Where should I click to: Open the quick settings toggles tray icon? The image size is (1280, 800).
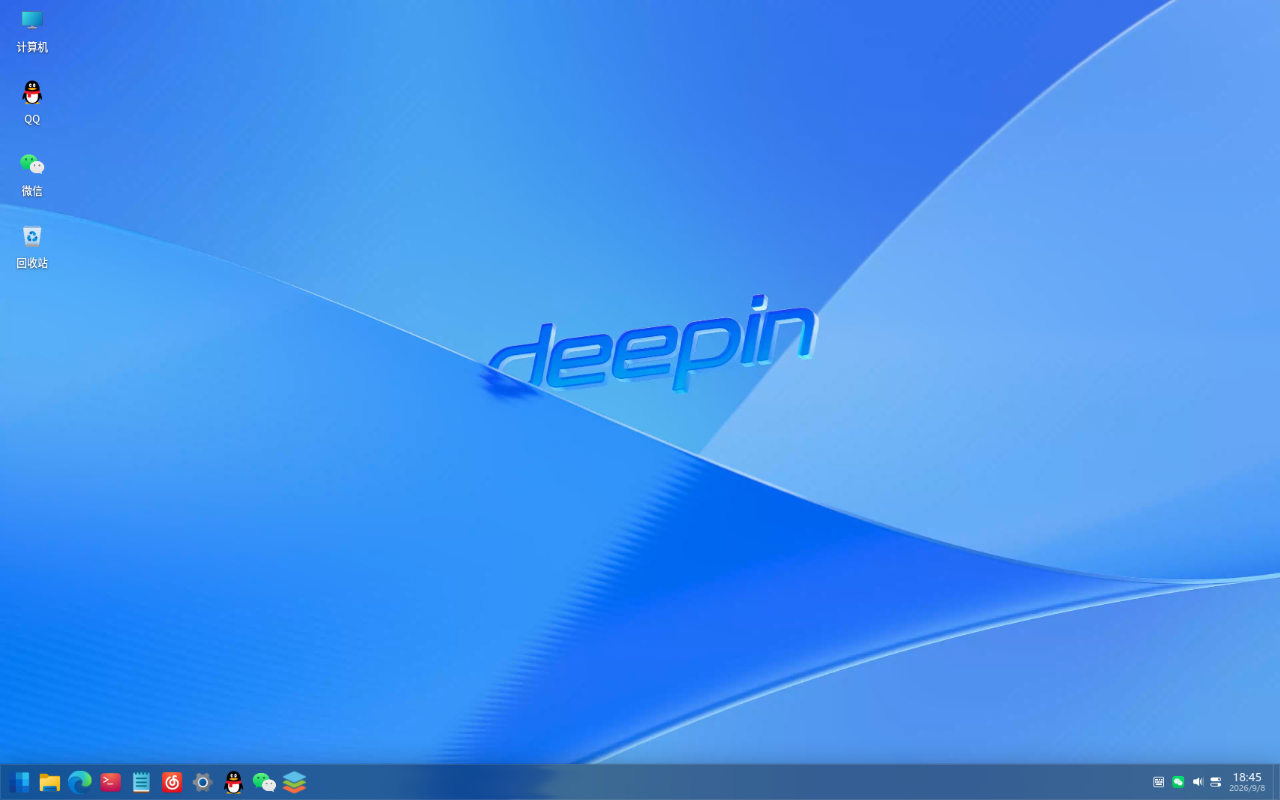[1216, 782]
